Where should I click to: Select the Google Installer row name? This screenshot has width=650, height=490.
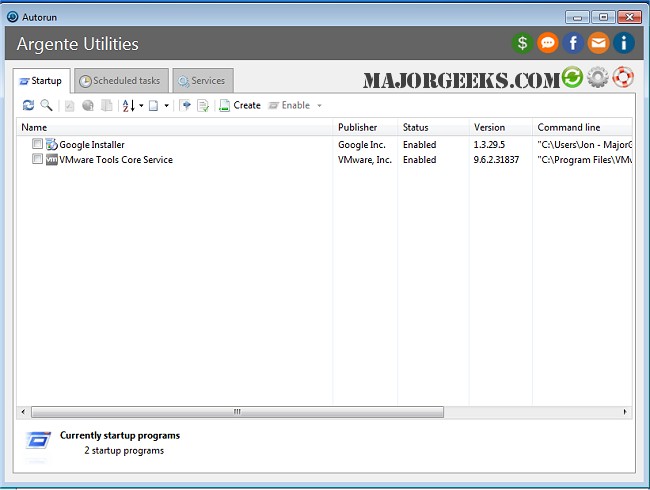[92, 145]
